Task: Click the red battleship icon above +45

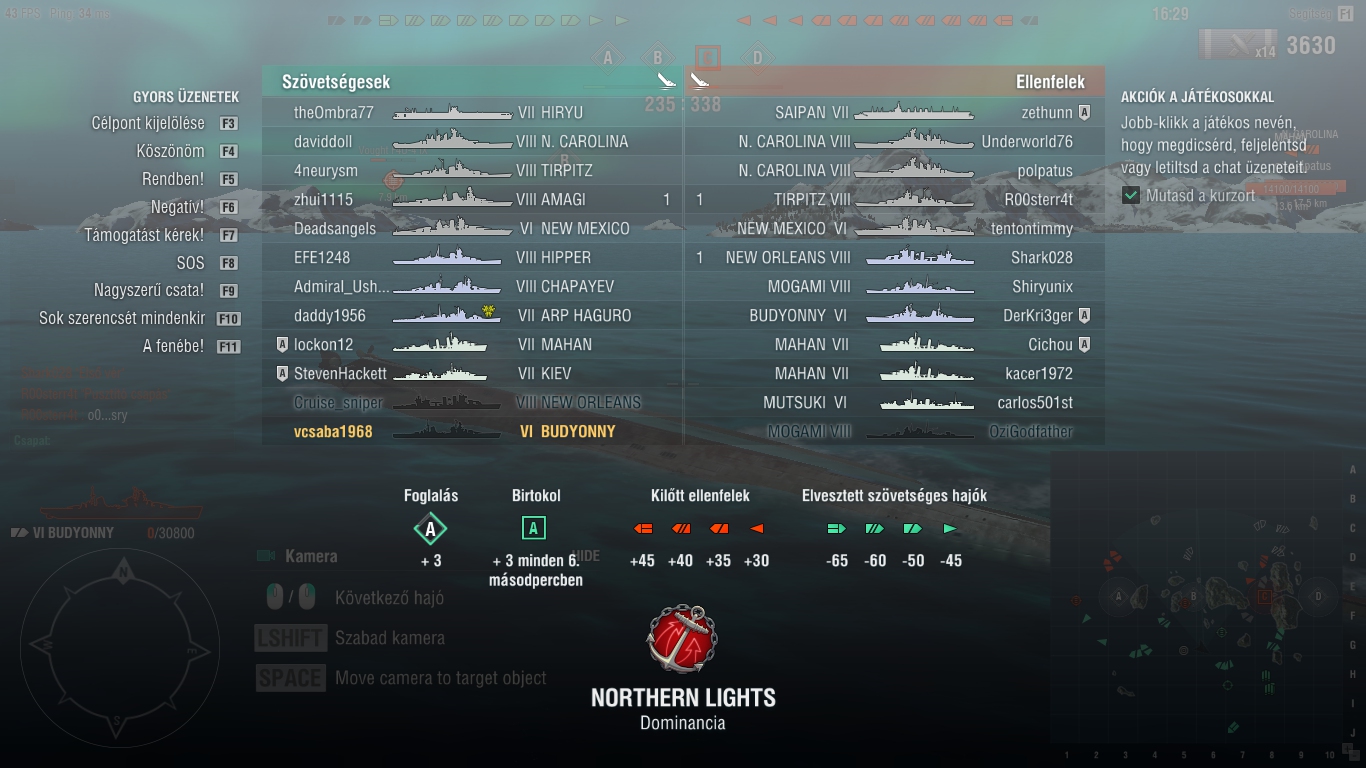Action: click(642, 528)
